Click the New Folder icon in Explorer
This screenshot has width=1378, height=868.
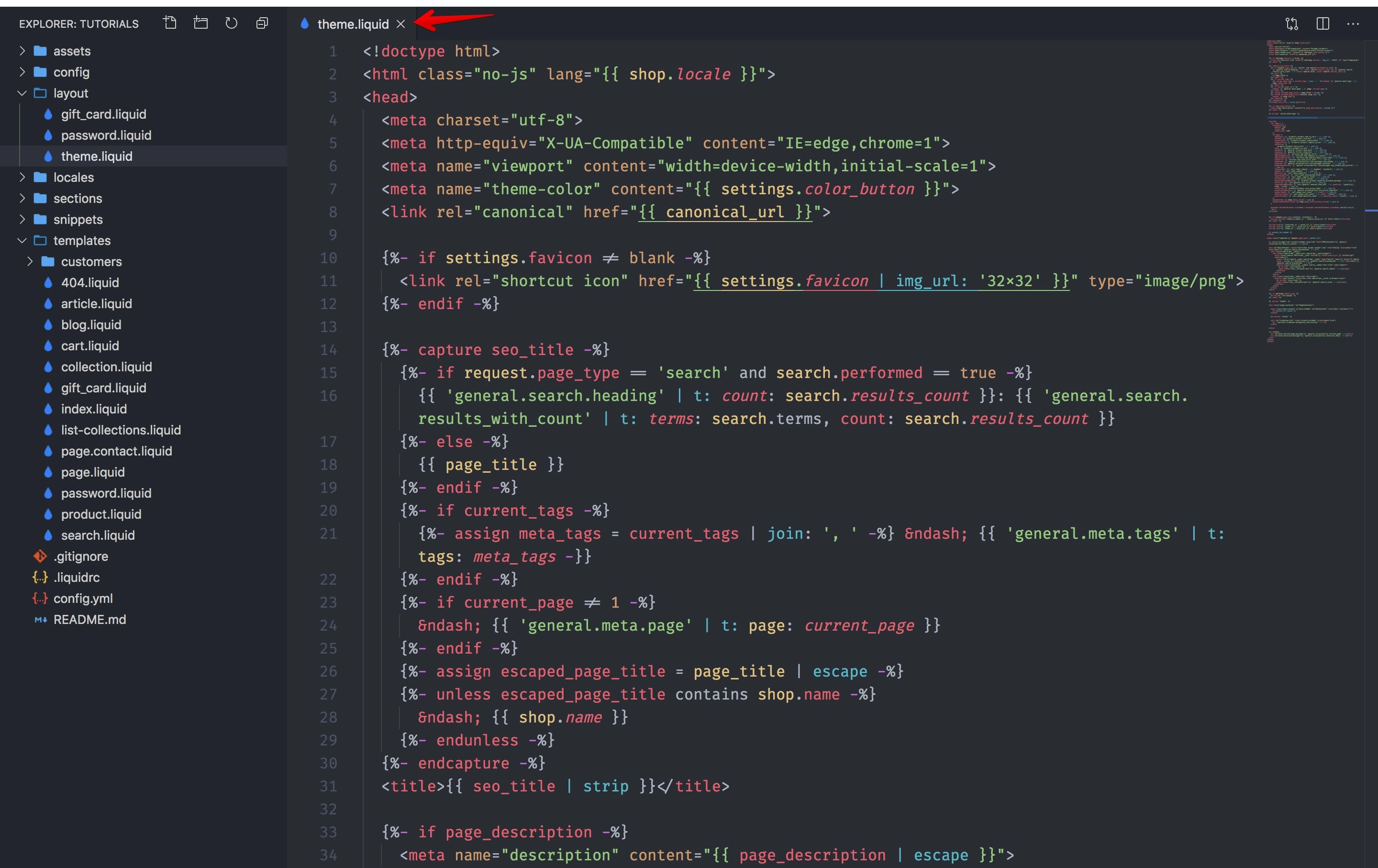[x=201, y=23]
